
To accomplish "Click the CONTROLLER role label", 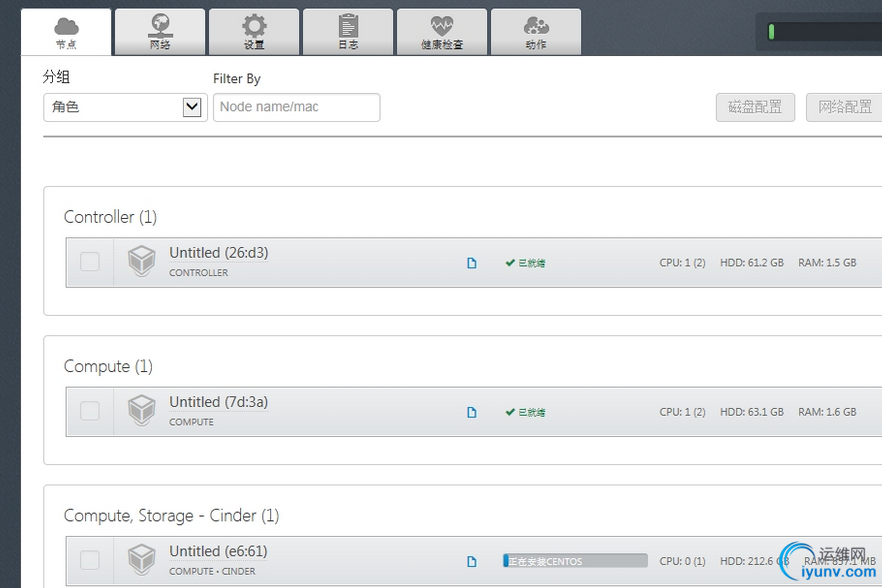I will [199, 273].
